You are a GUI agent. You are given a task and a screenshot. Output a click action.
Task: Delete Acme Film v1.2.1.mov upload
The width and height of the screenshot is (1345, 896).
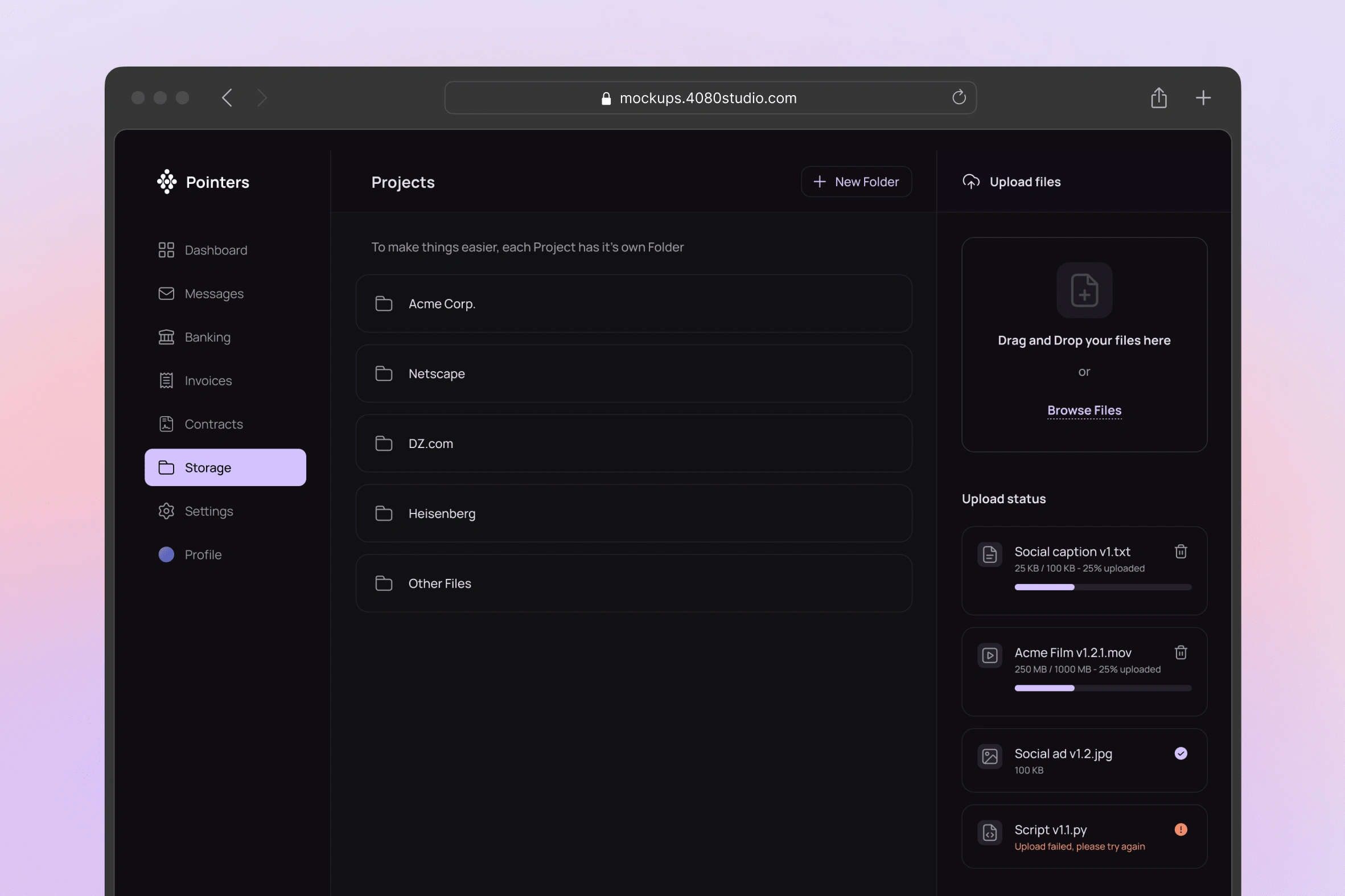pyautogui.click(x=1181, y=652)
